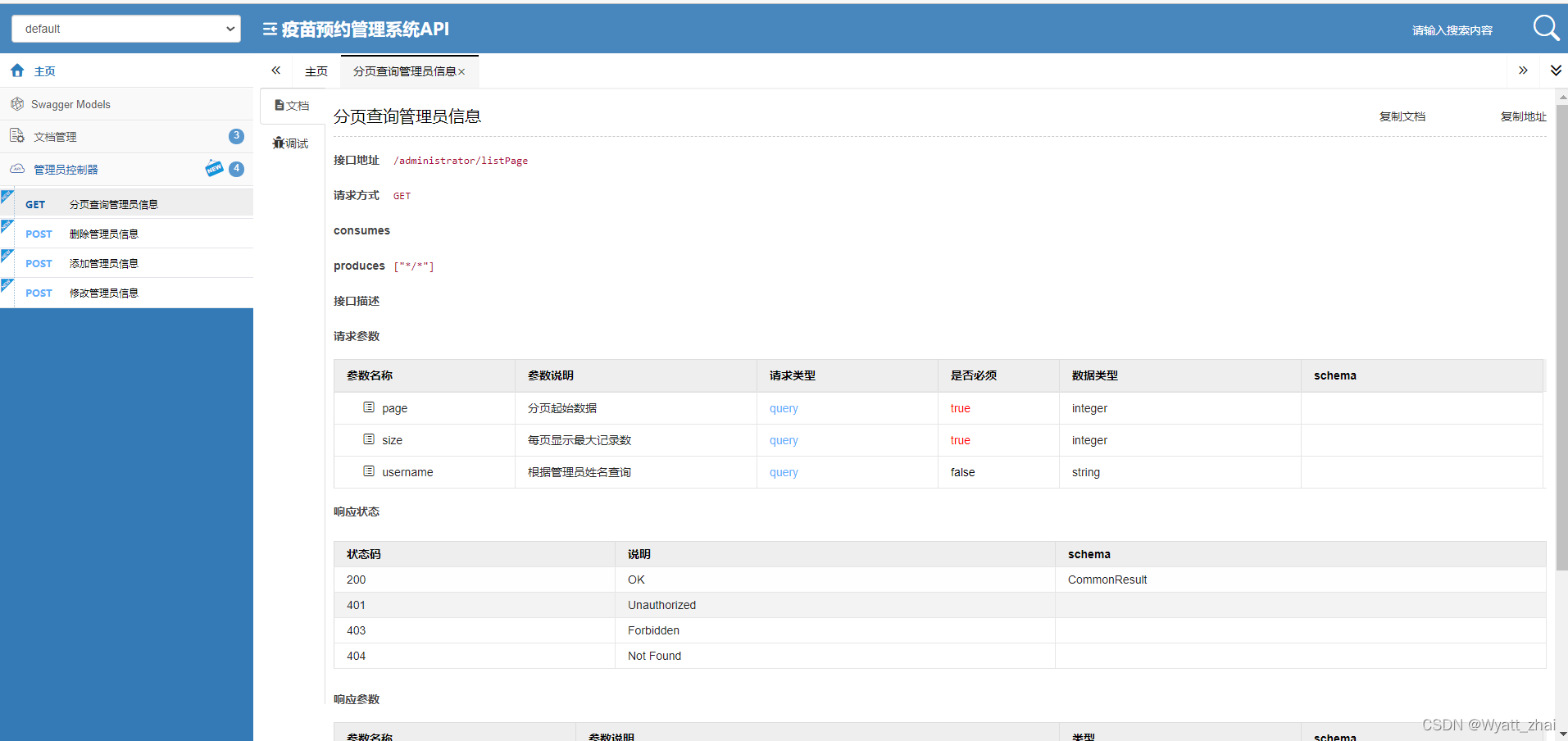
Task: Switch to 分页查询管理员信息 tab
Action: click(404, 71)
